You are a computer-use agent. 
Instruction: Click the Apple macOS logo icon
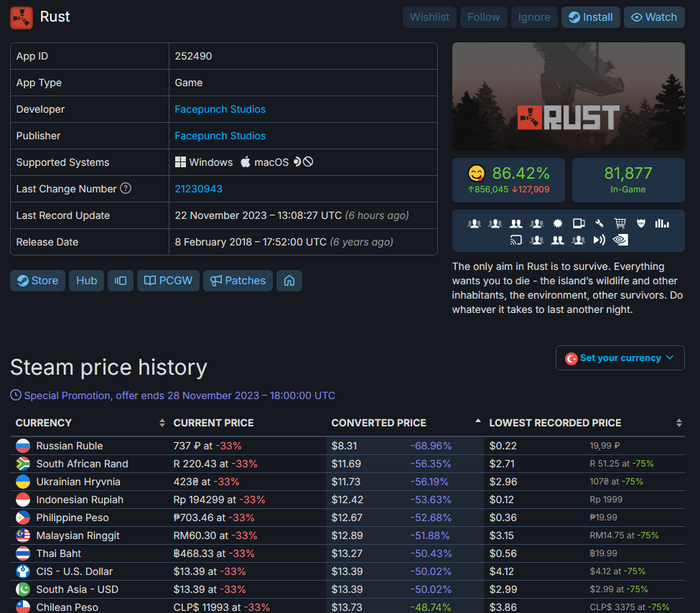click(x=246, y=162)
